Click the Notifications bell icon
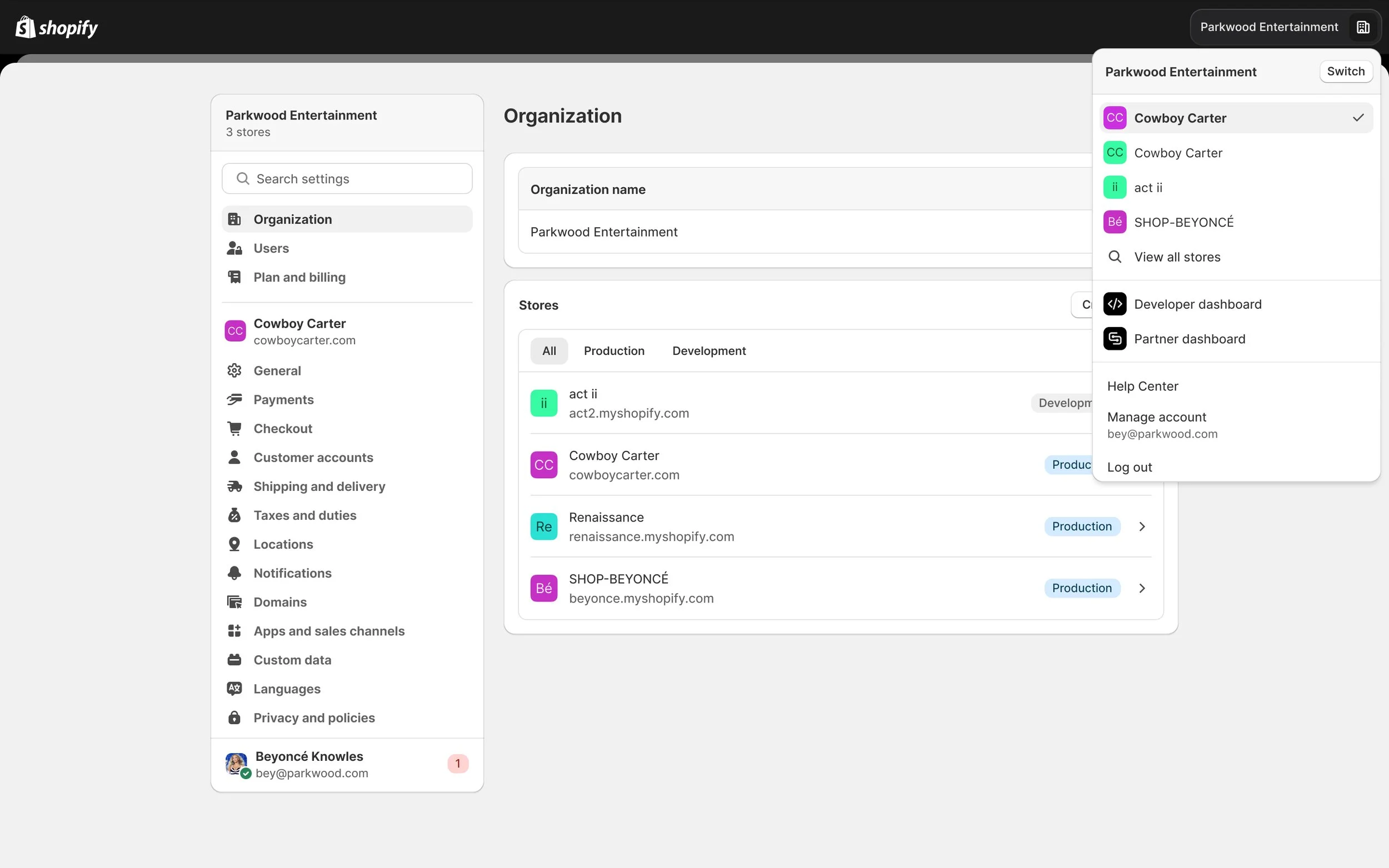Screen dimensions: 1389x868 pyautogui.click(x=235, y=573)
